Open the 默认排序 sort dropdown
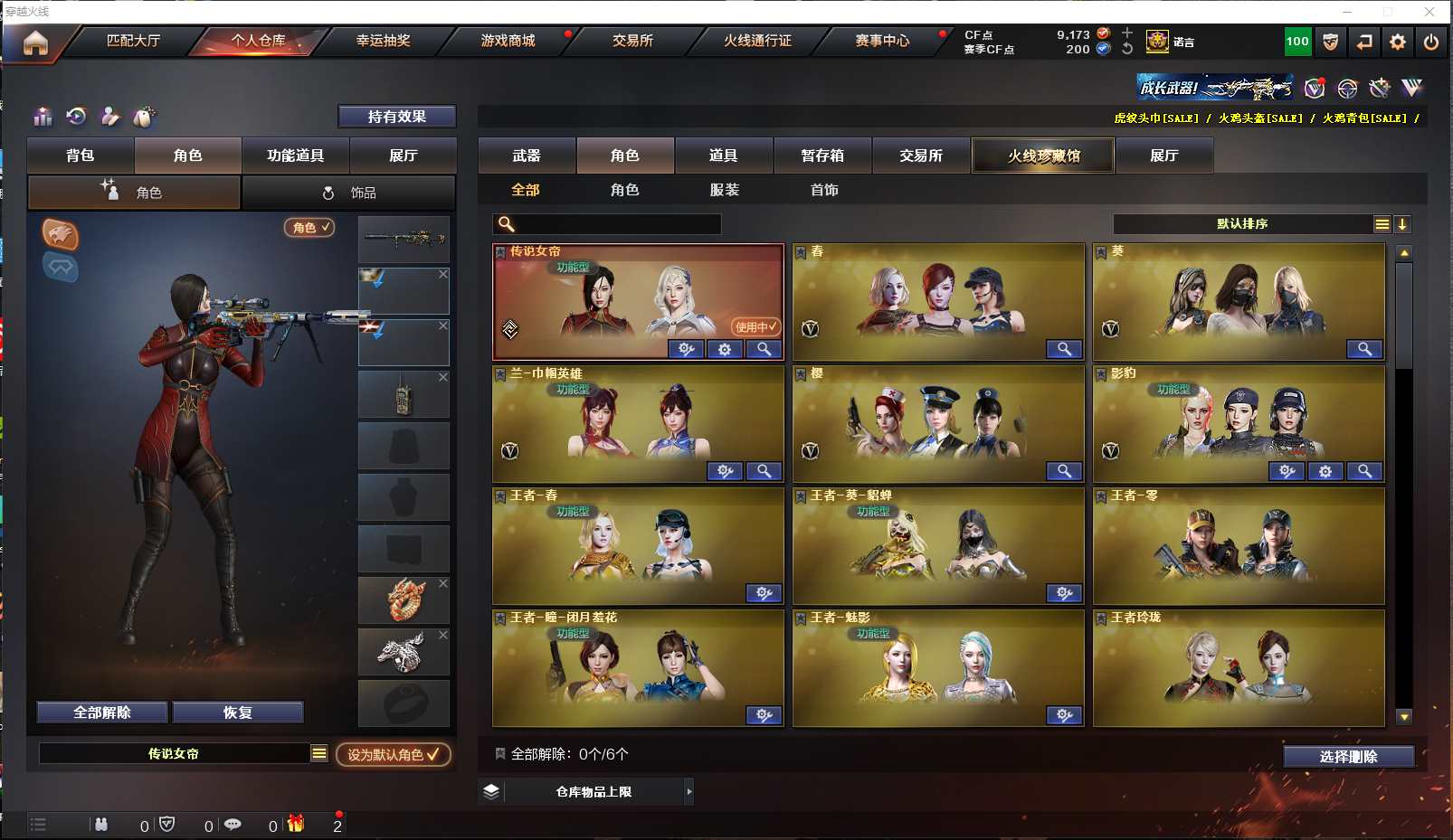Image resolution: width=1453 pixels, height=840 pixels. point(1242,224)
